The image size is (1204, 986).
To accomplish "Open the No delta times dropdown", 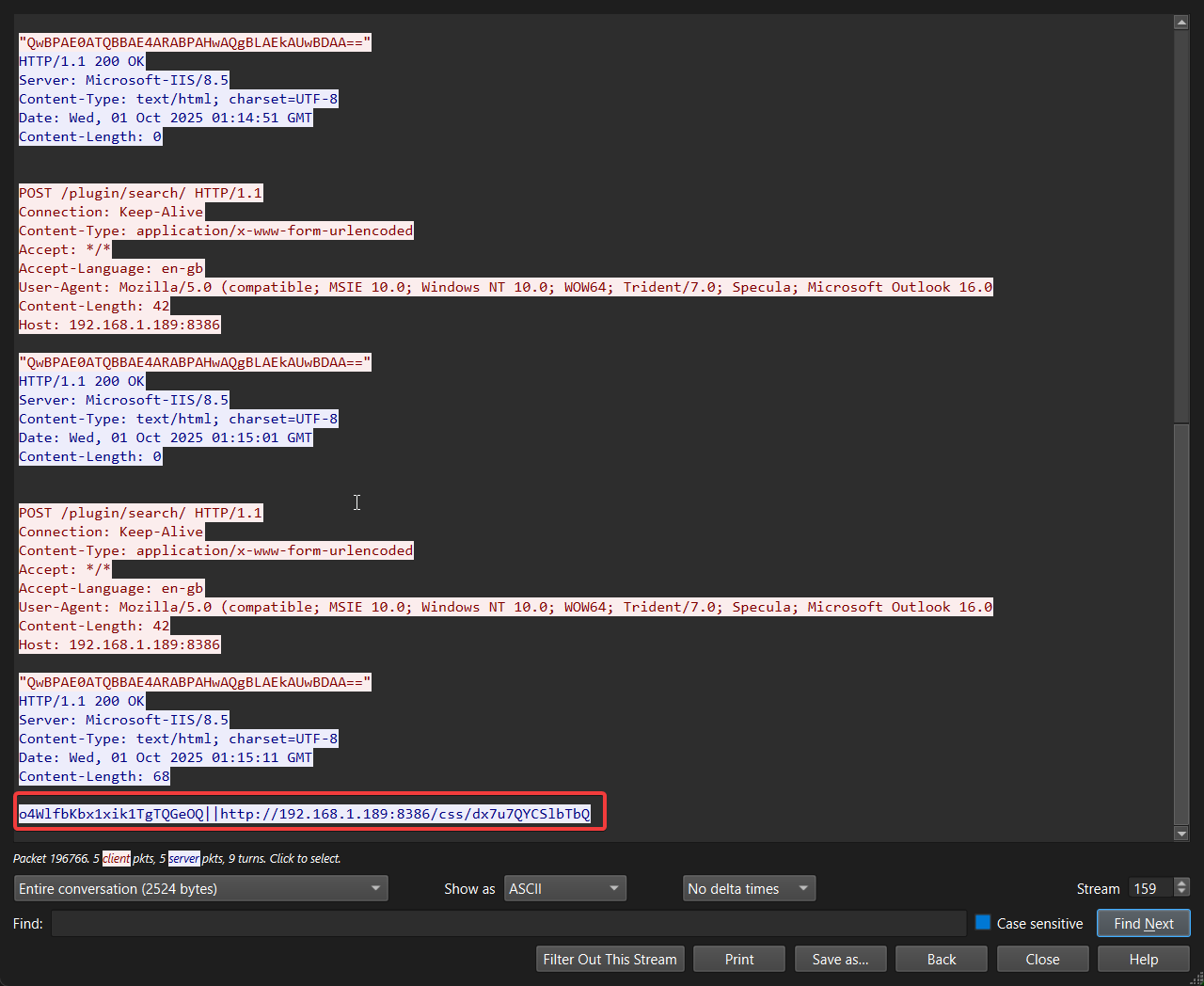I will (749, 888).
